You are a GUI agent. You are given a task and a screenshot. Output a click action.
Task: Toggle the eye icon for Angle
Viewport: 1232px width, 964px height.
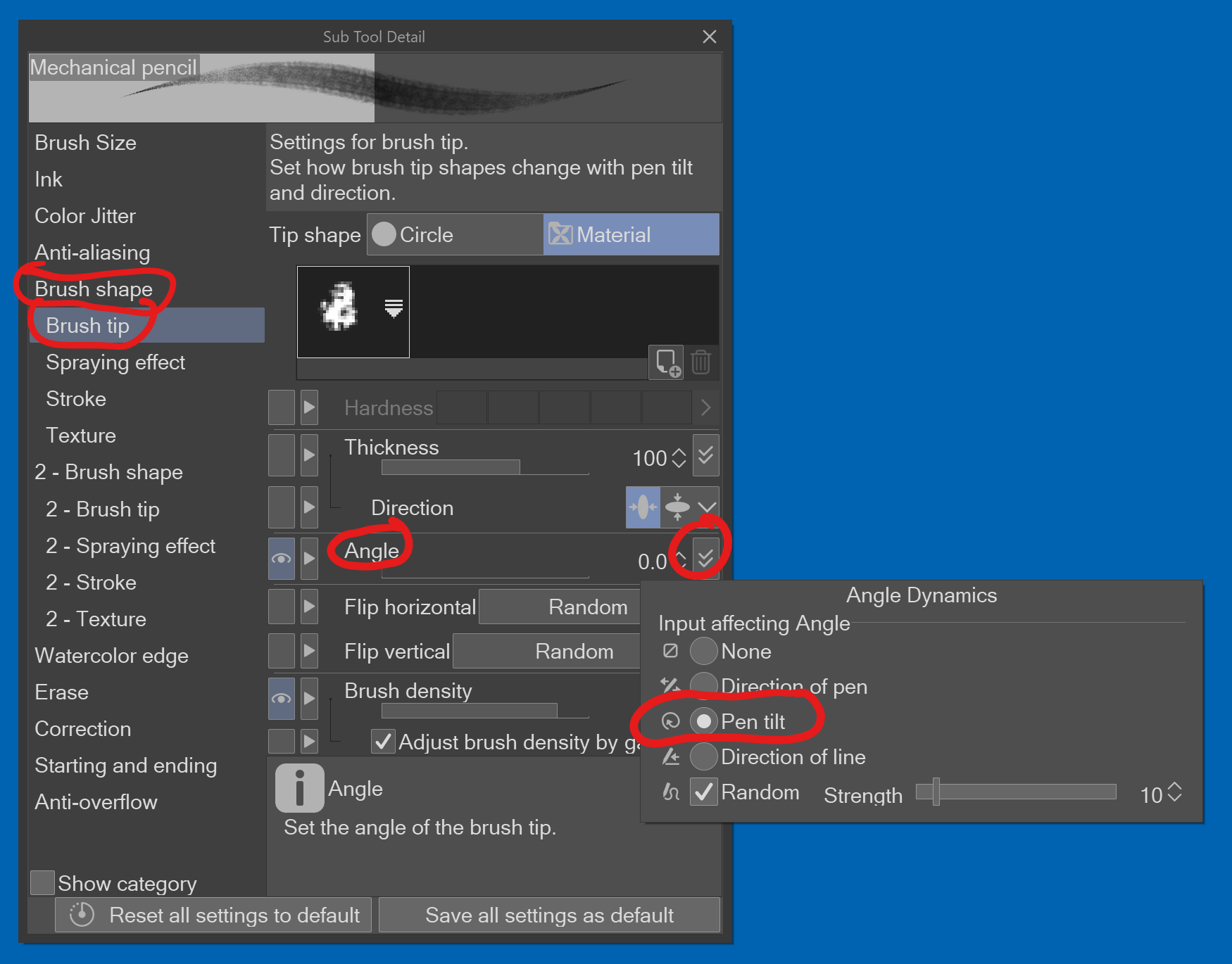tap(282, 559)
